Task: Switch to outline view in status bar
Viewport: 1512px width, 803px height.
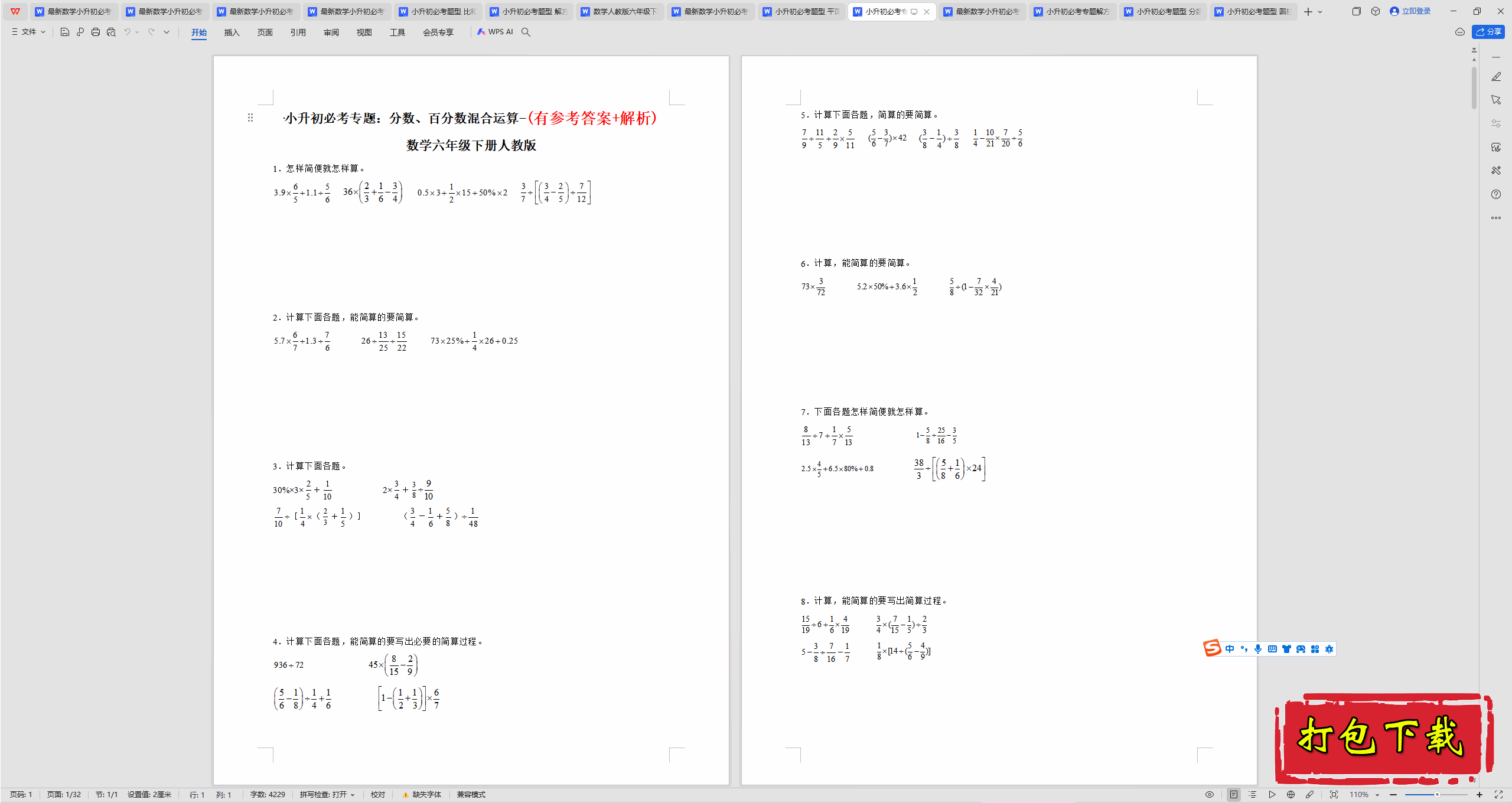Action: (x=1252, y=795)
